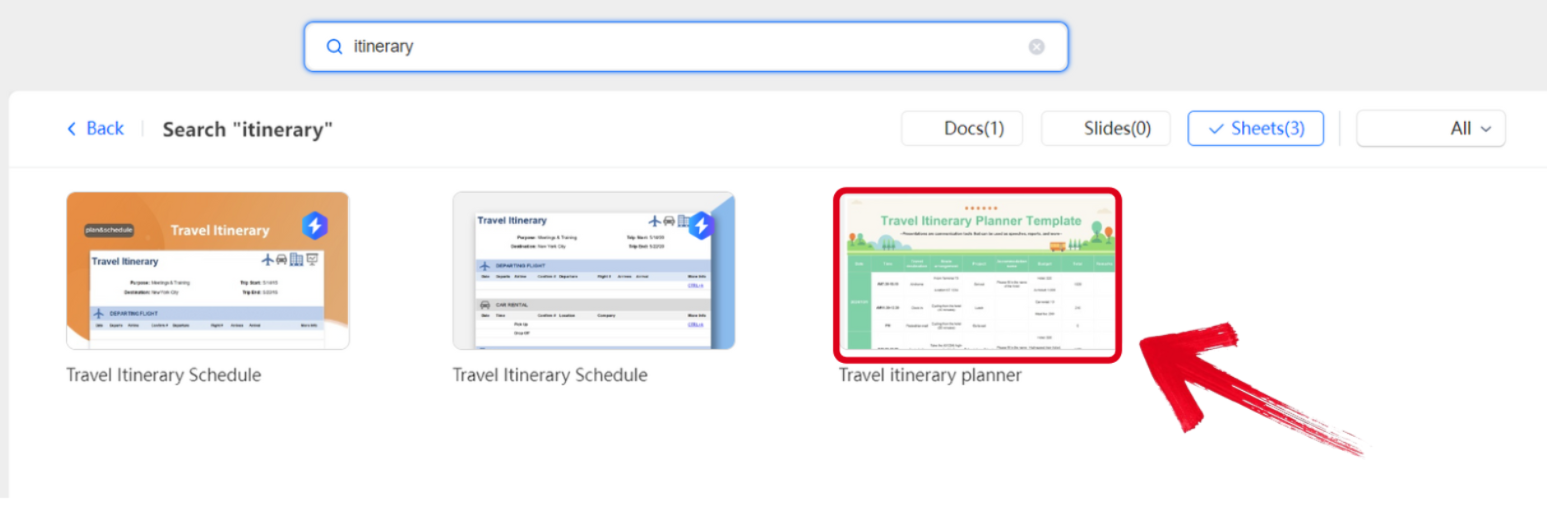Screen dimensions: 1547x514
Task: Click the itinerary search input field
Action: click(x=686, y=47)
